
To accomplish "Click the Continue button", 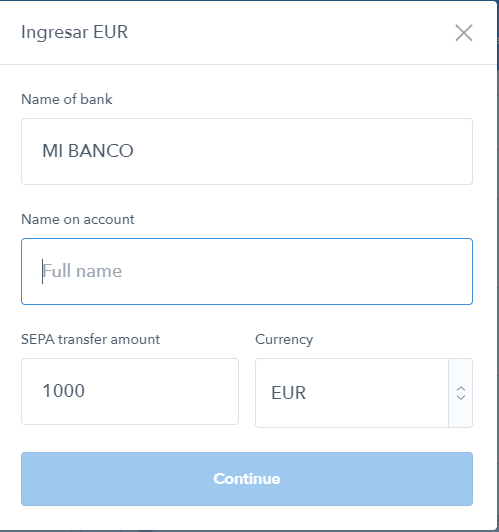I will [247, 479].
